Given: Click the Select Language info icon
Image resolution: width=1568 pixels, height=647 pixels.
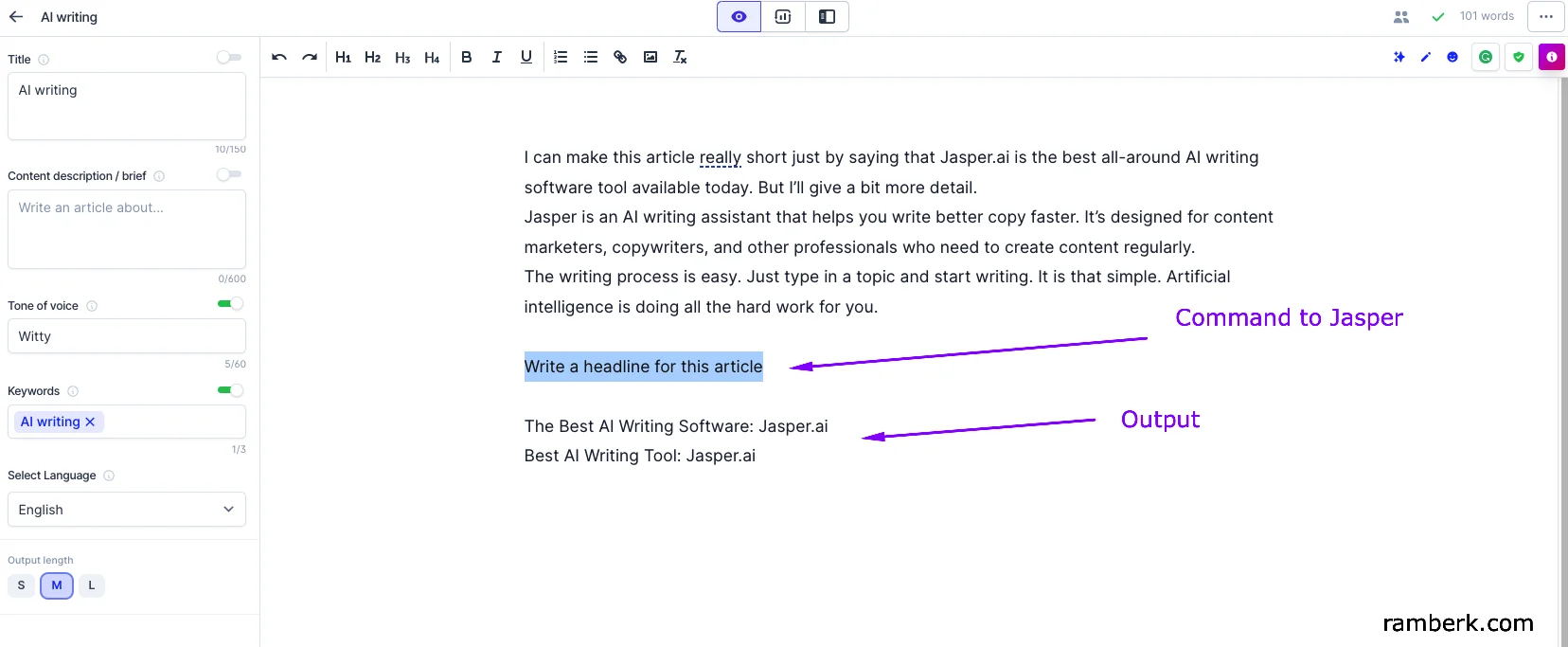Looking at the screenshot, I should pos(109,476).
